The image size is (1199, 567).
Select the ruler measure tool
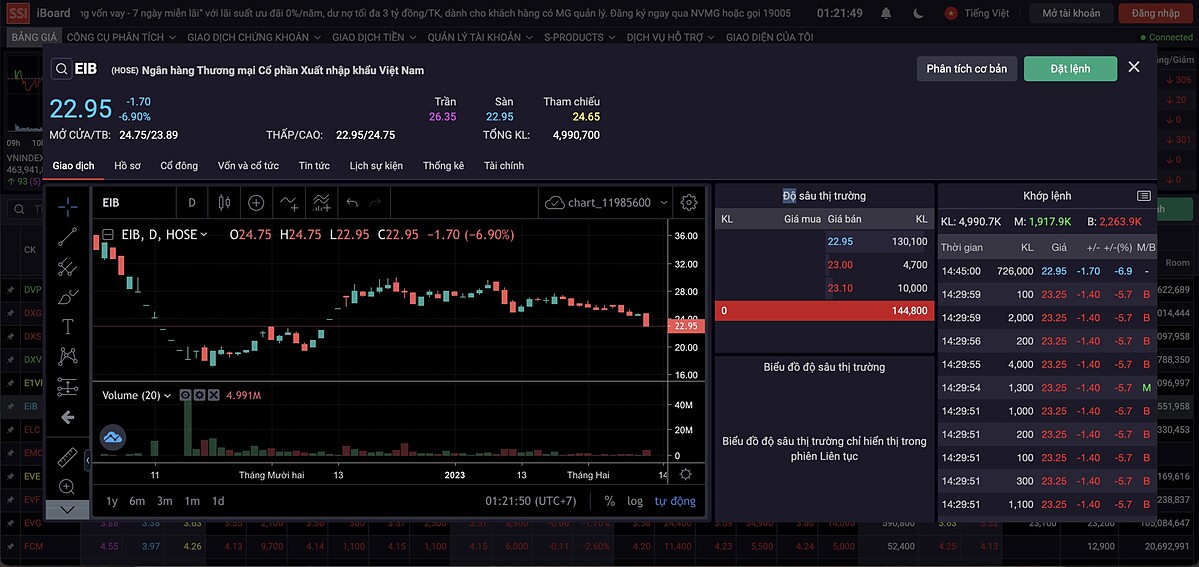coord(67,457)
